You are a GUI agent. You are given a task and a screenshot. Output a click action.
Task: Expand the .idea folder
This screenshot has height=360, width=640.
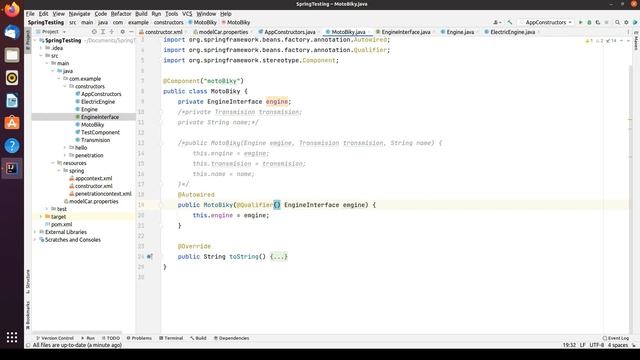pos(41,48)
